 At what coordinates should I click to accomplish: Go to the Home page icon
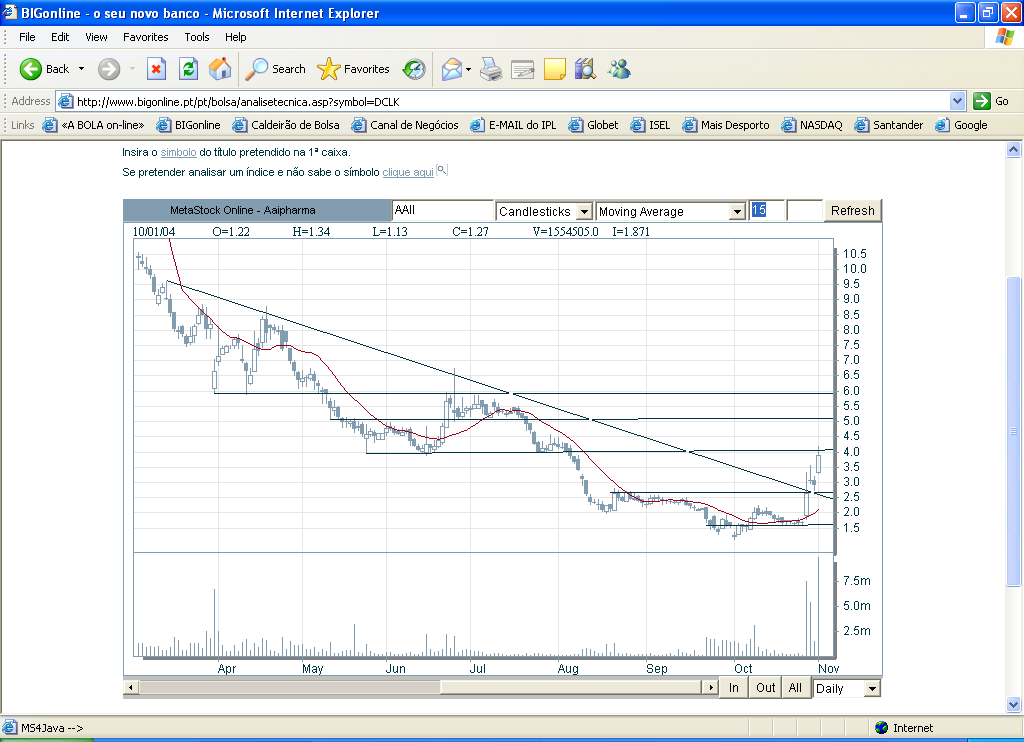[x=220, y=69]
